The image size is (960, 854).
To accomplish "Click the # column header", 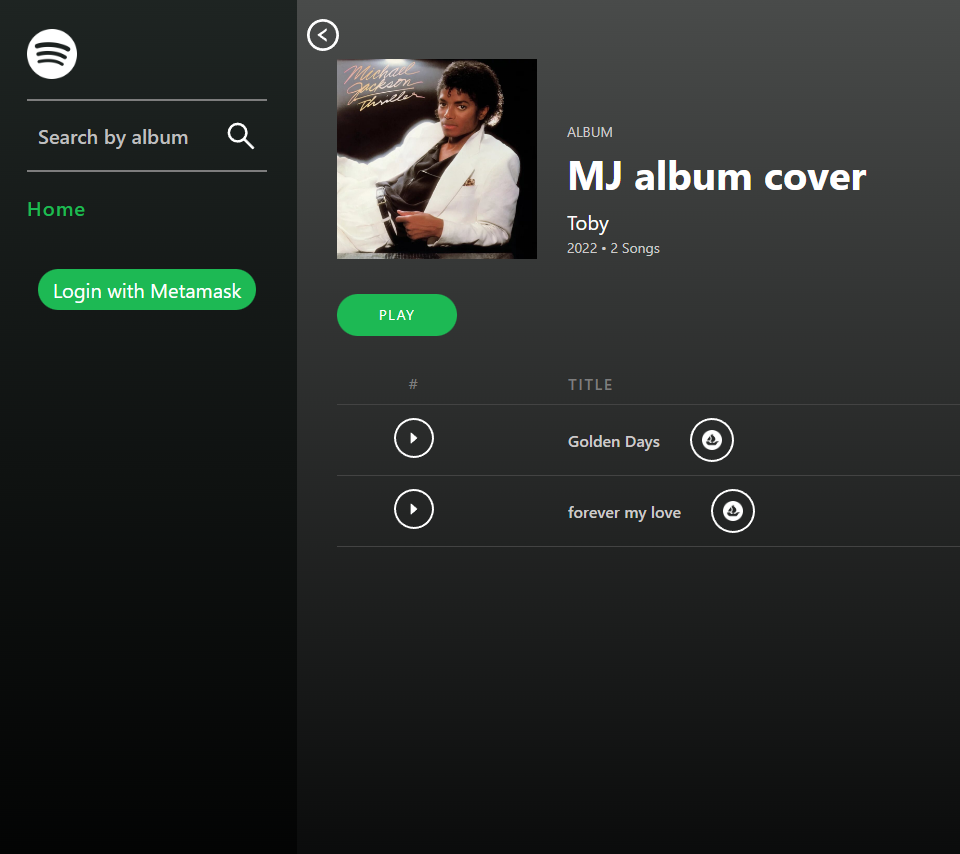I will [x=413, y=384].
